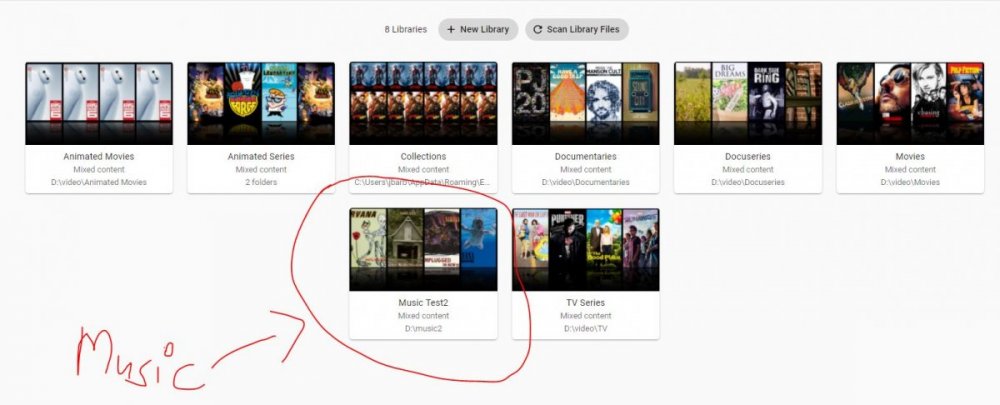1000x405 pixels.
Task: Open the Collections library thumbnail
Action: pos(423,103)
